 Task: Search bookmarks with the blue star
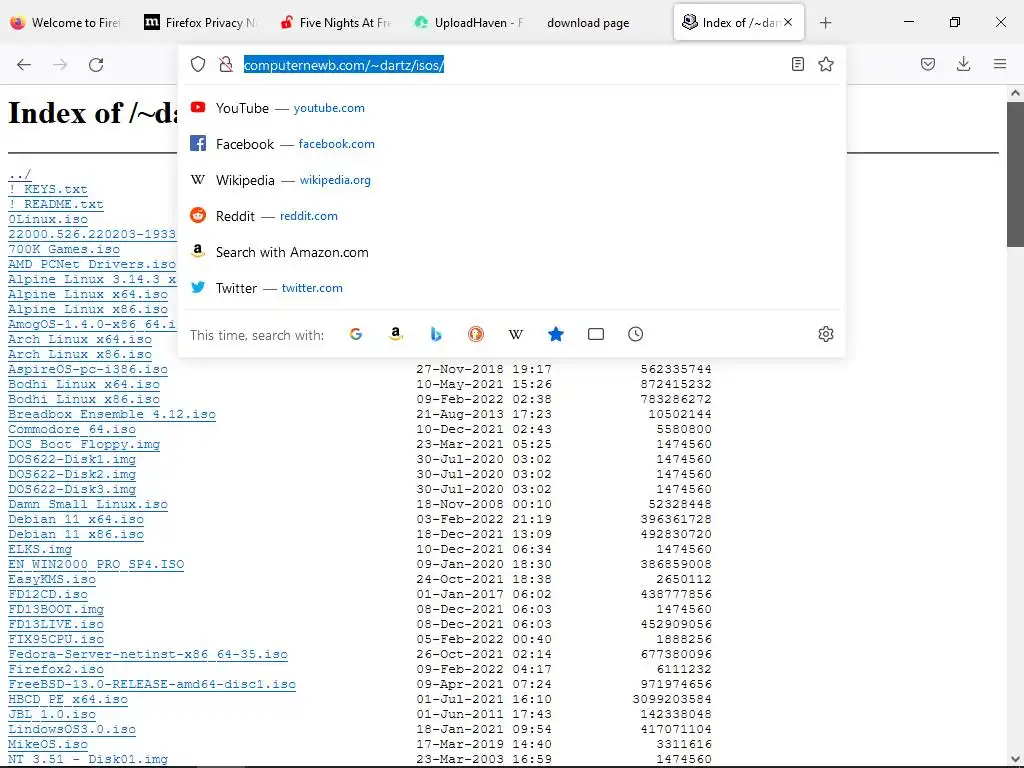[556, 334]
